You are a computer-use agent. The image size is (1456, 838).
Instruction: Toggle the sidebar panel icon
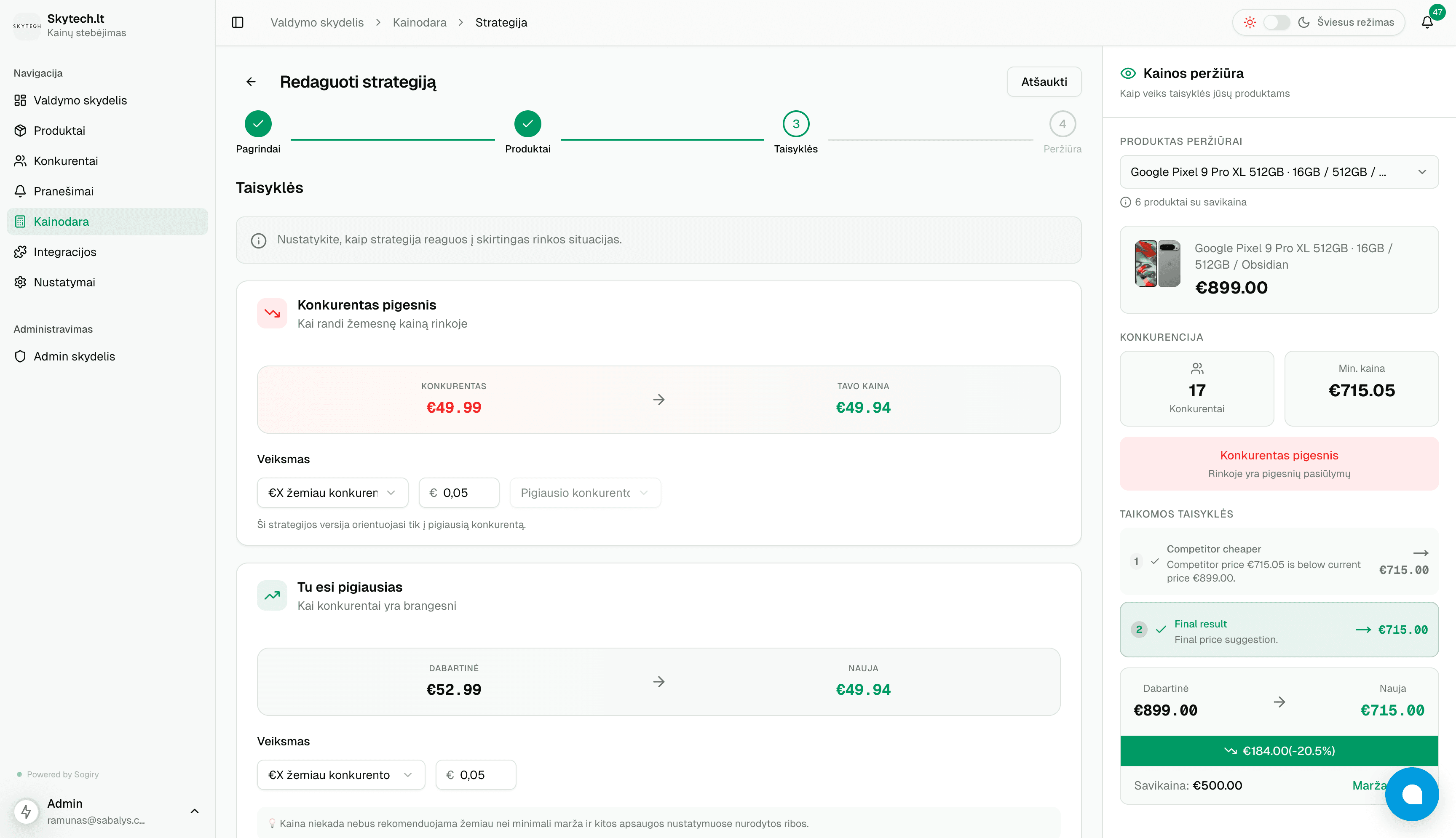[238, 22]
